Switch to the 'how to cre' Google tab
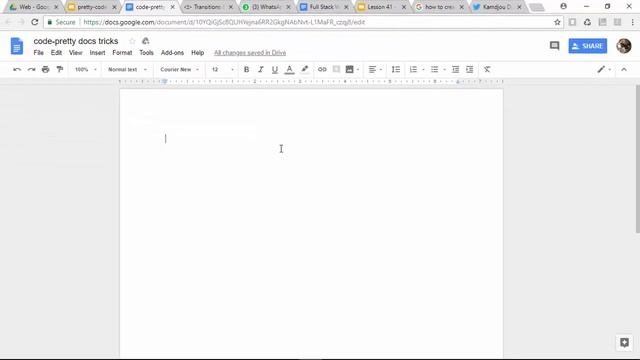Image resolution: width=640 pixels, height=360 pixels. (x=439, y=7)
